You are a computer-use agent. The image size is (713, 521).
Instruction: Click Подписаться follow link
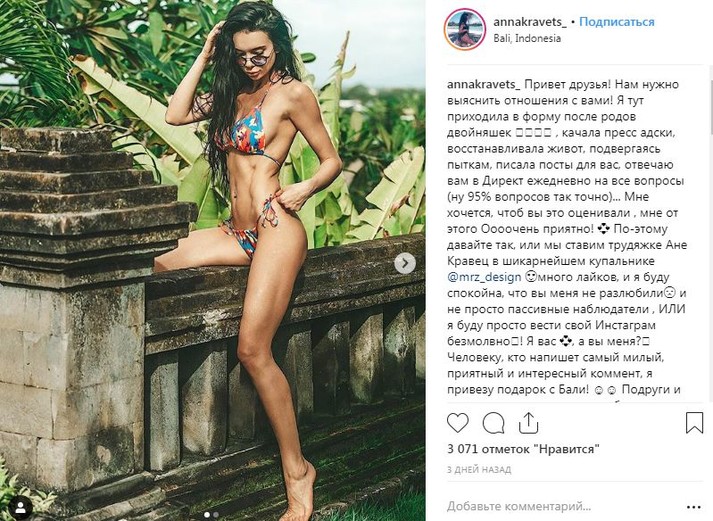tap(617, 22)
